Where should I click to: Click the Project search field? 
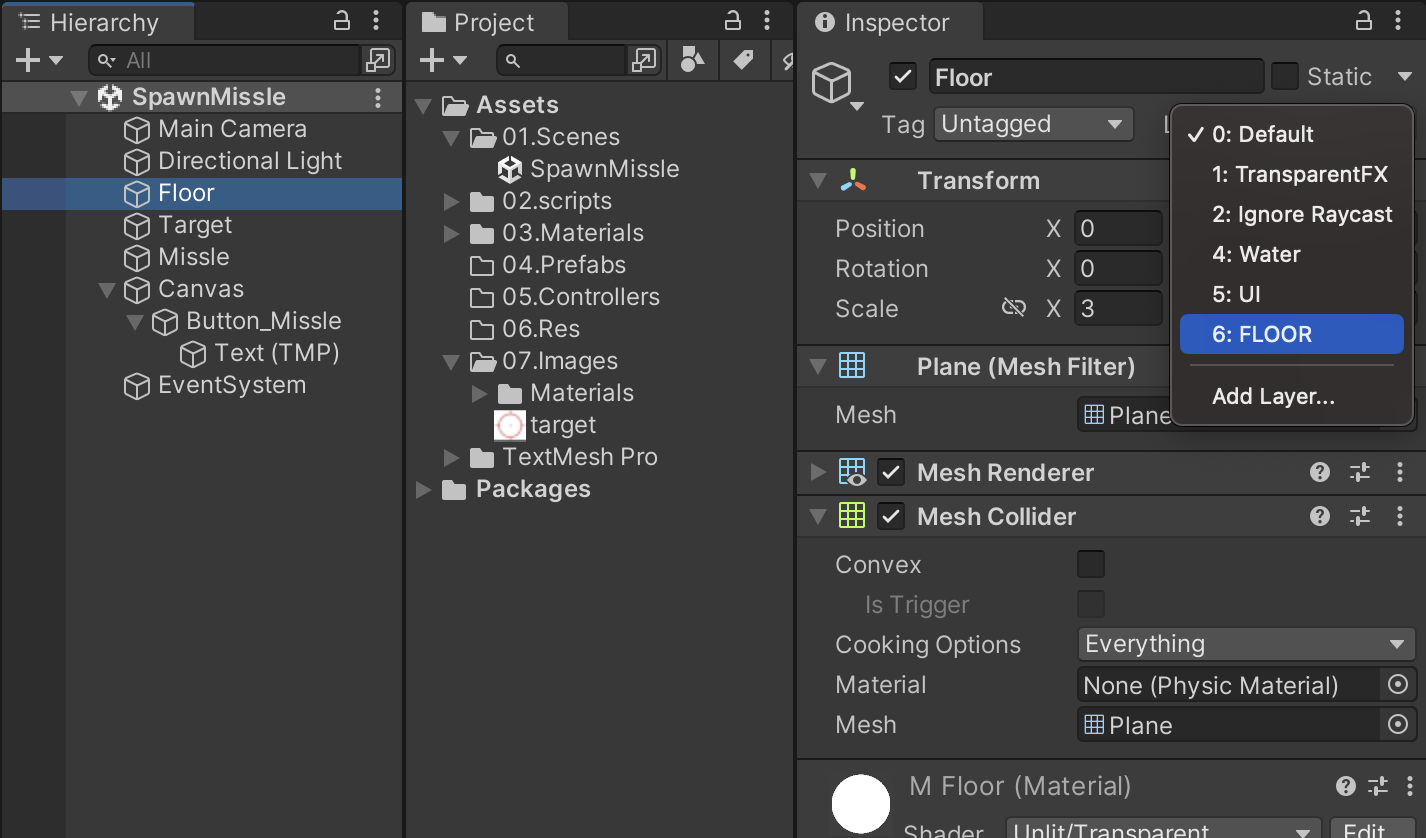pyautogui.click(x=562, y=61)
